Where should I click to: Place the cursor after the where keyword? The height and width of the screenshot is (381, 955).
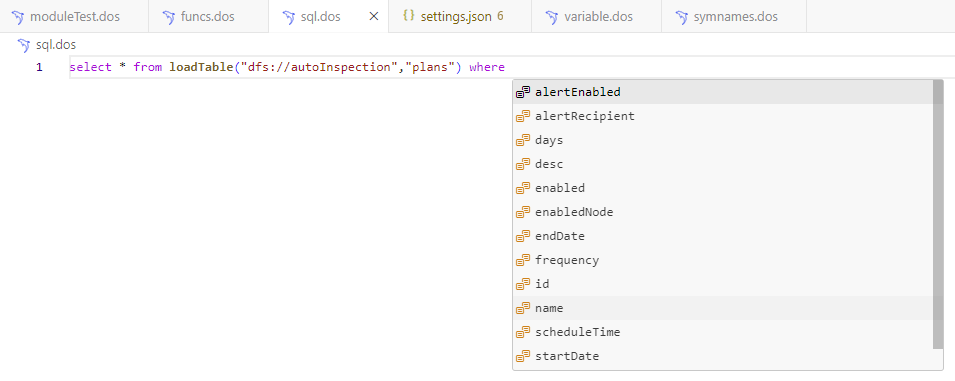point(506,67)
